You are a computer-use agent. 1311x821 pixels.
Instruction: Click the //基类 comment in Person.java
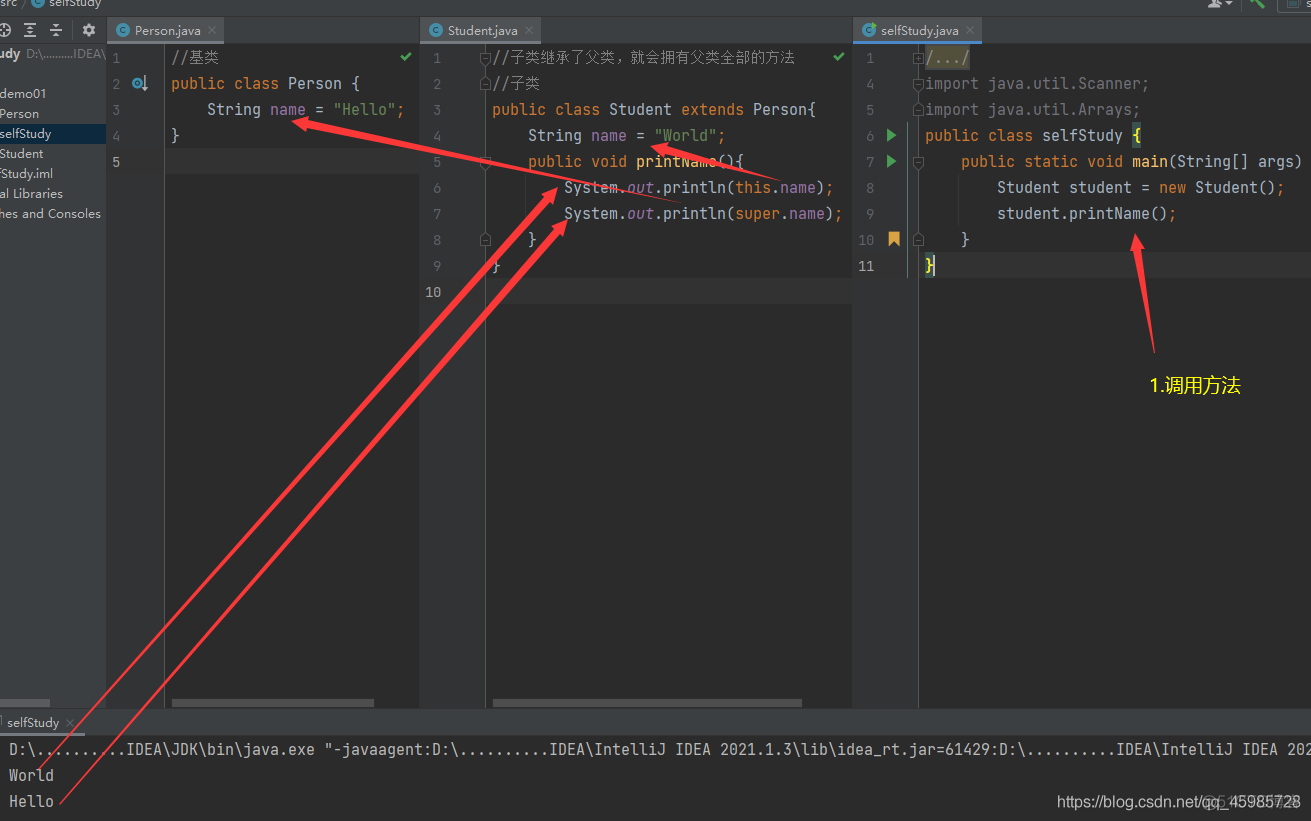195,57
